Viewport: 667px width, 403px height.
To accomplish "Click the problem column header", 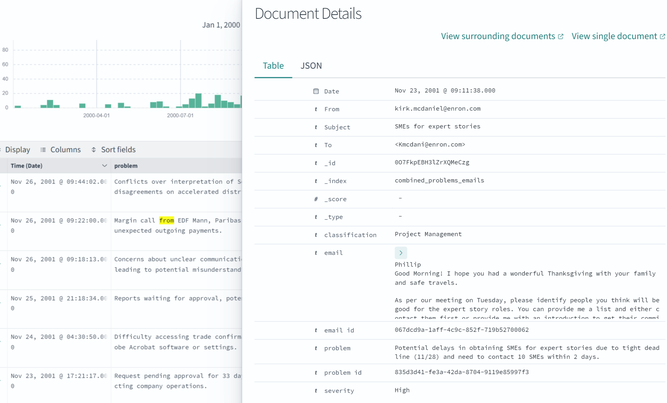I will (126, 166).
